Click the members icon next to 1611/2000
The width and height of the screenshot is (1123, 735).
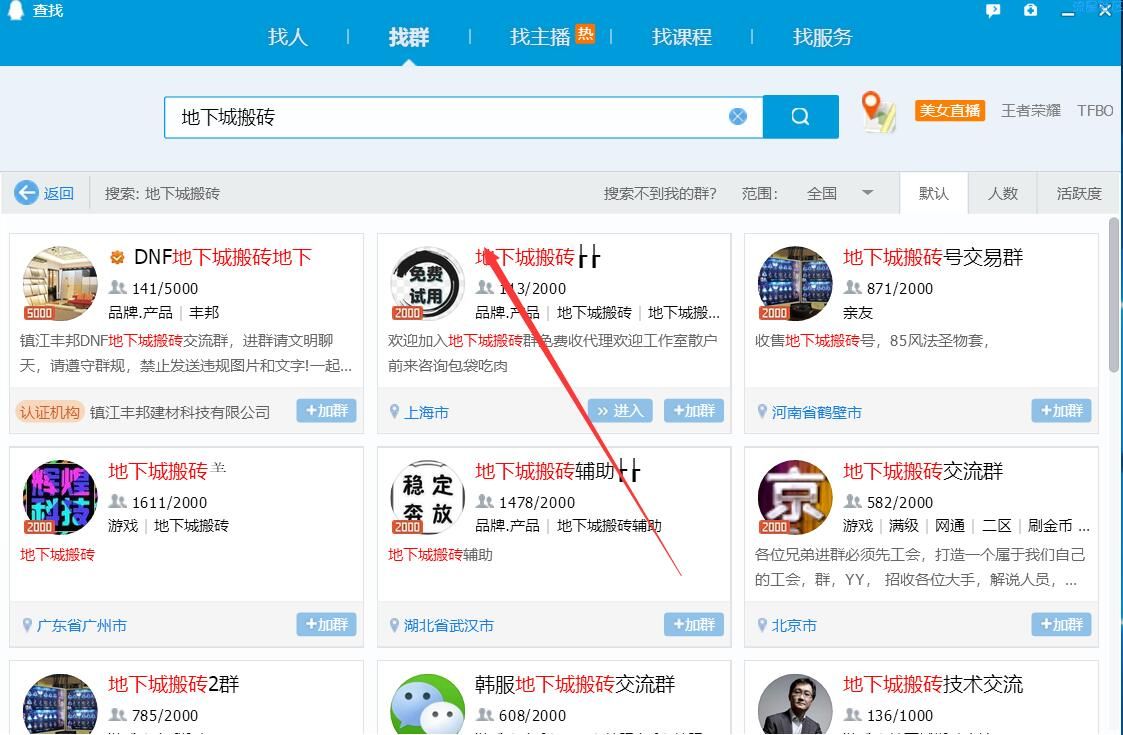coord(117,501)
